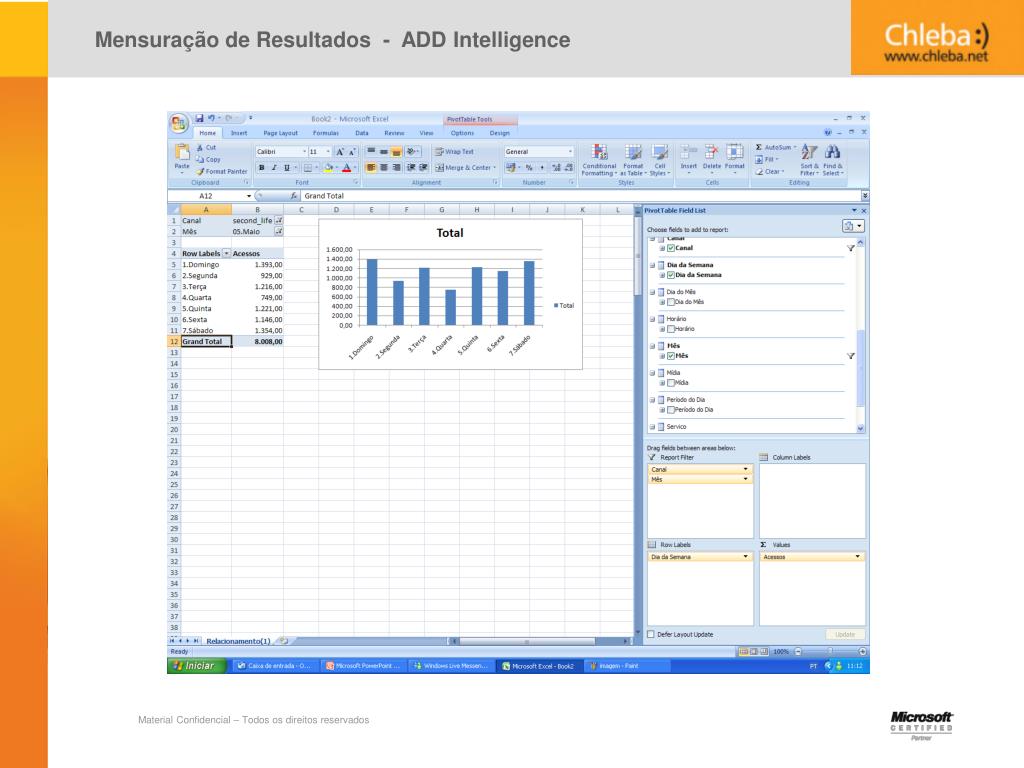Open Canal filter dropdown in cell B1
Viewport: 1024px width, 768px height.
pos(279,221)
